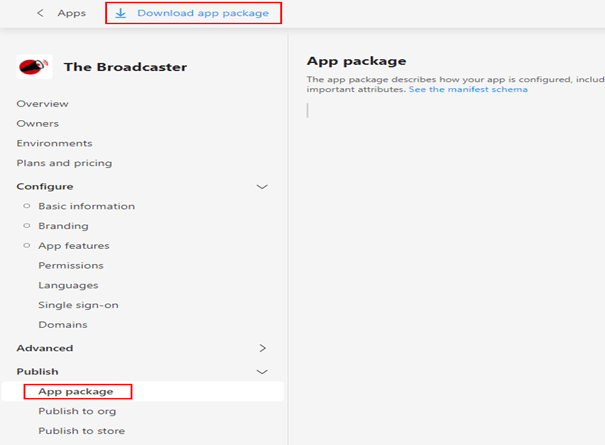Click the download arrow icon
This screenshot has width=605, height=445.
pos(121,13)
